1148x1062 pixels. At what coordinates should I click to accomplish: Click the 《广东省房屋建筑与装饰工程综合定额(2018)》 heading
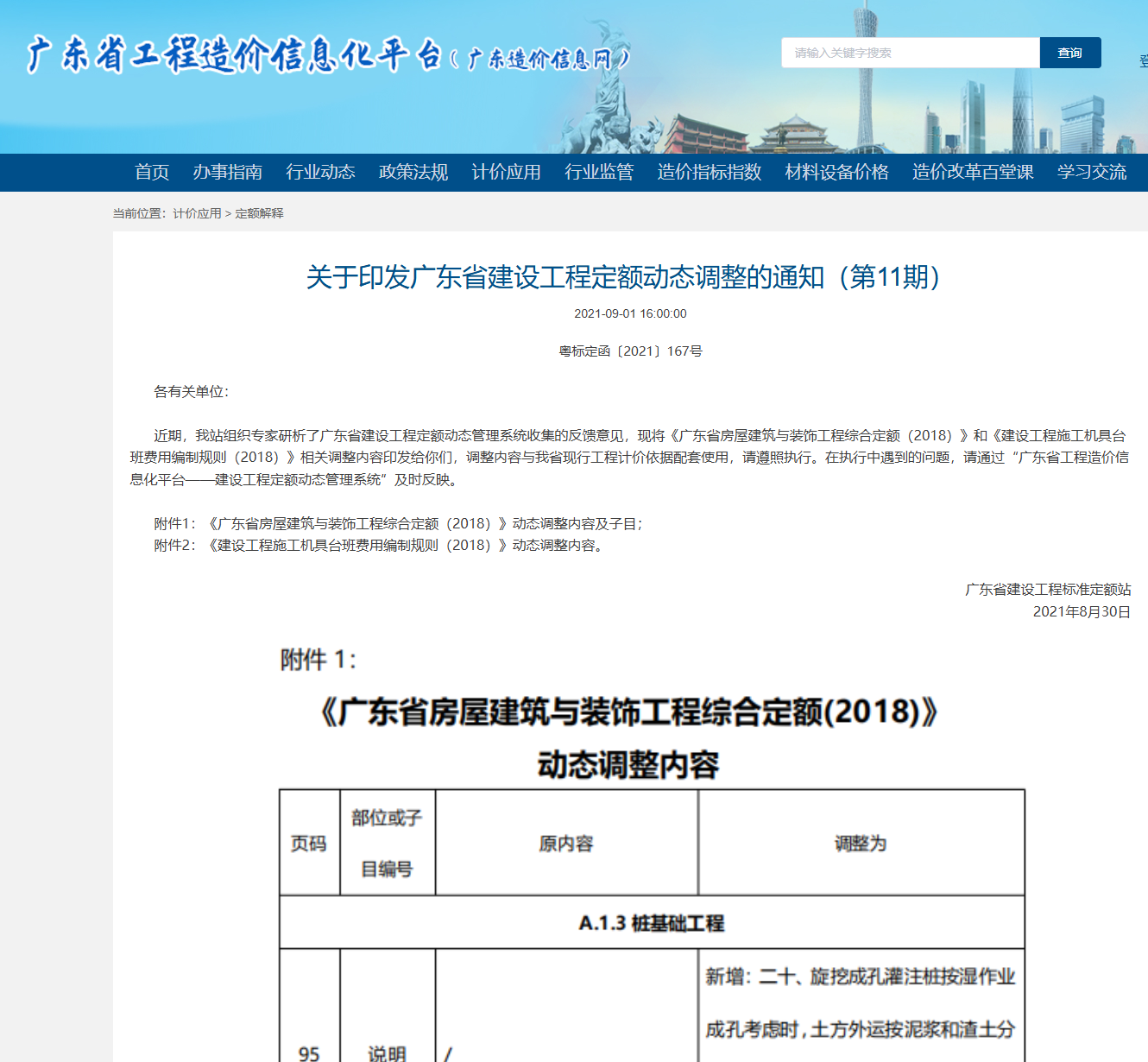628,712
